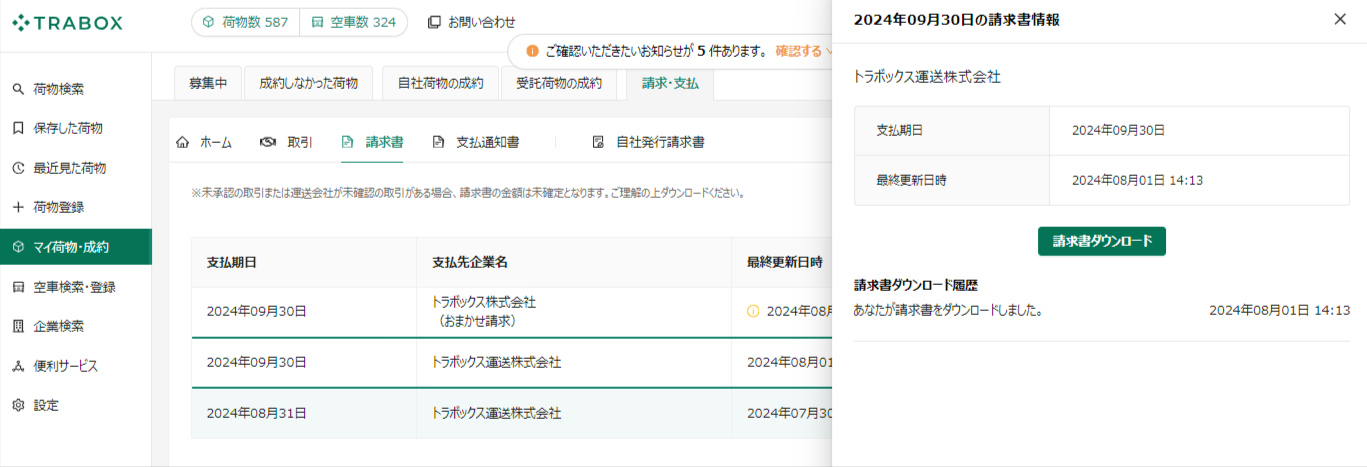Open 最近見た荷物 in the sidebar
Screen dimensions: 1367x467
click(76, 168)
